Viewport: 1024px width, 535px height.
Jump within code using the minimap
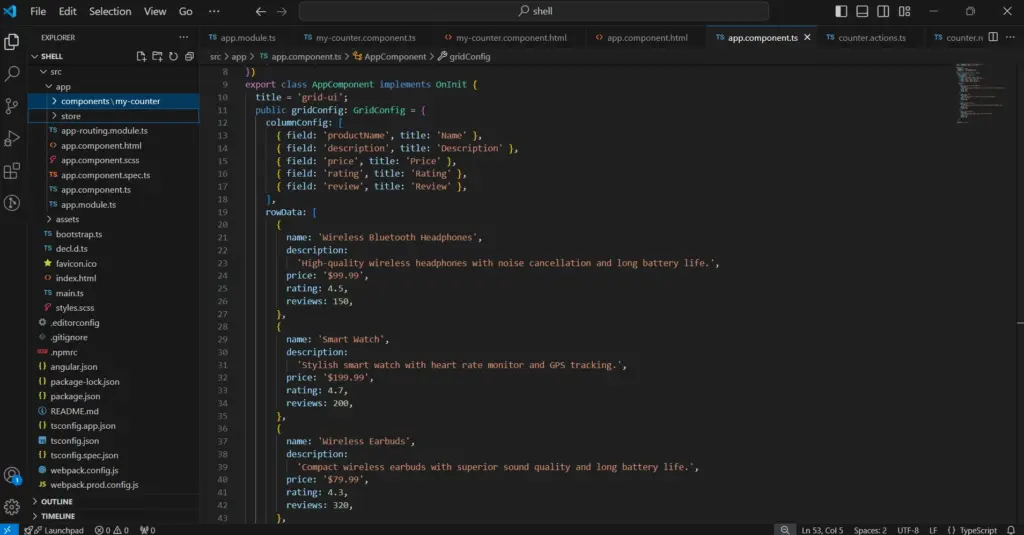point(982,93)
